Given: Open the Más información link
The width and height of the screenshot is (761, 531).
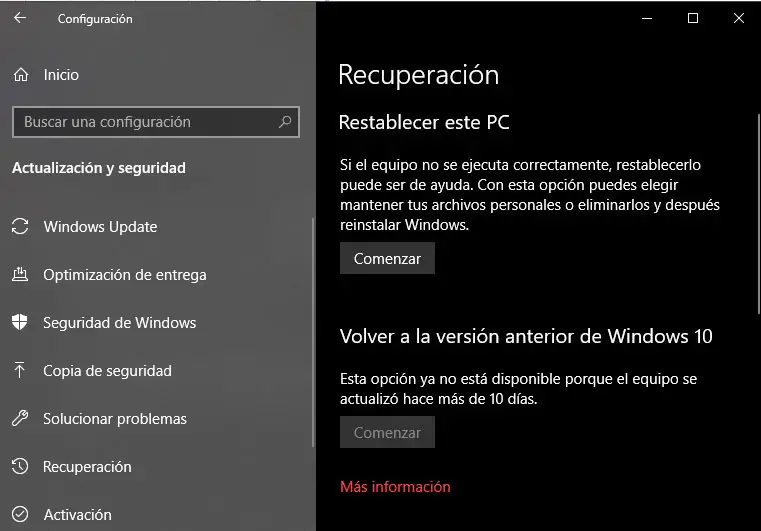Looking at the screenshot, I should coord(395,487).
